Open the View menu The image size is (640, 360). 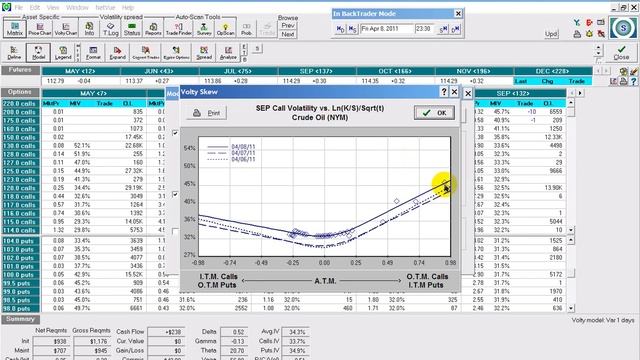click(53, 7)
